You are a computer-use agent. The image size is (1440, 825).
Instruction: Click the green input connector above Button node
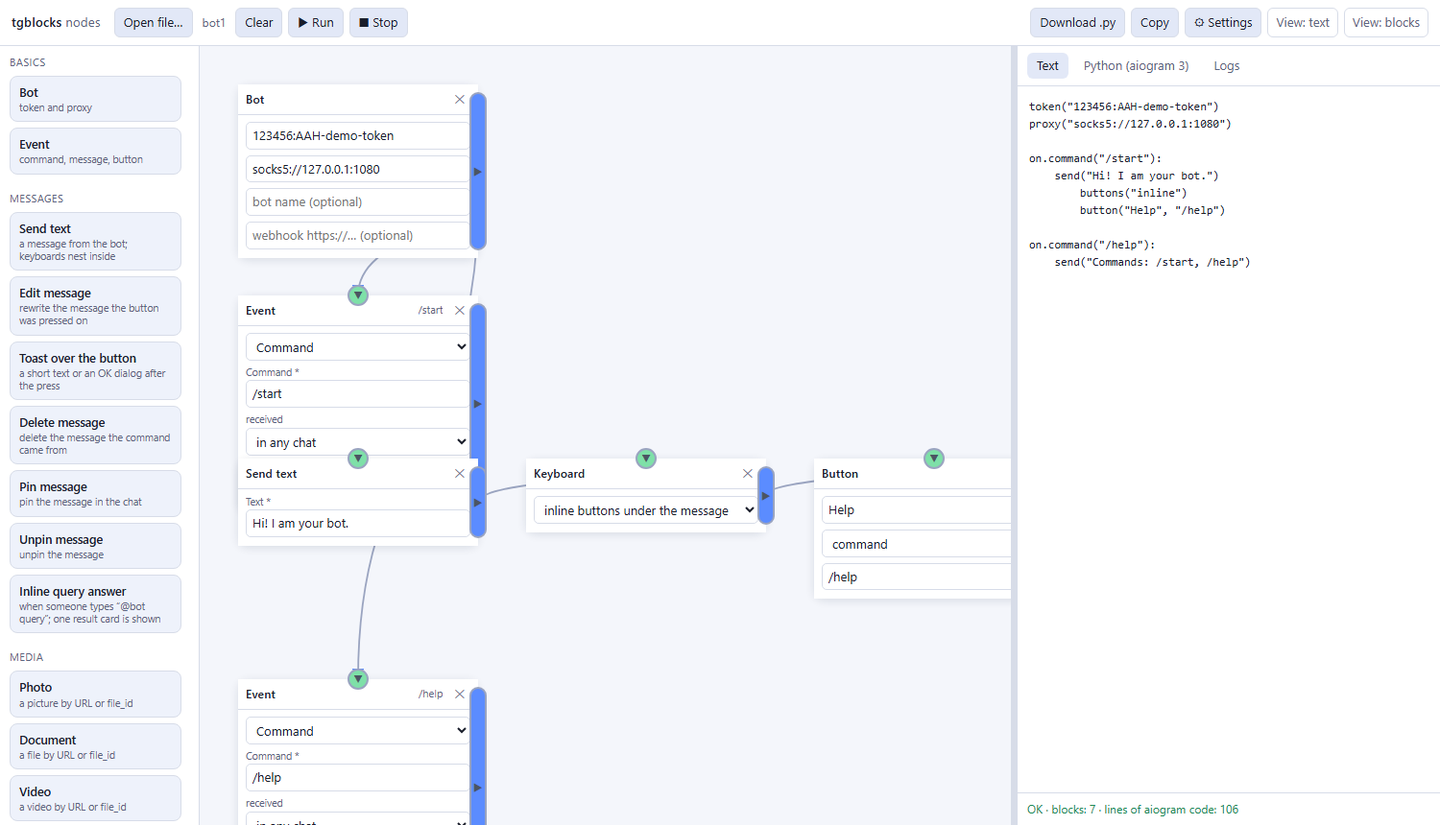(934, 458)
